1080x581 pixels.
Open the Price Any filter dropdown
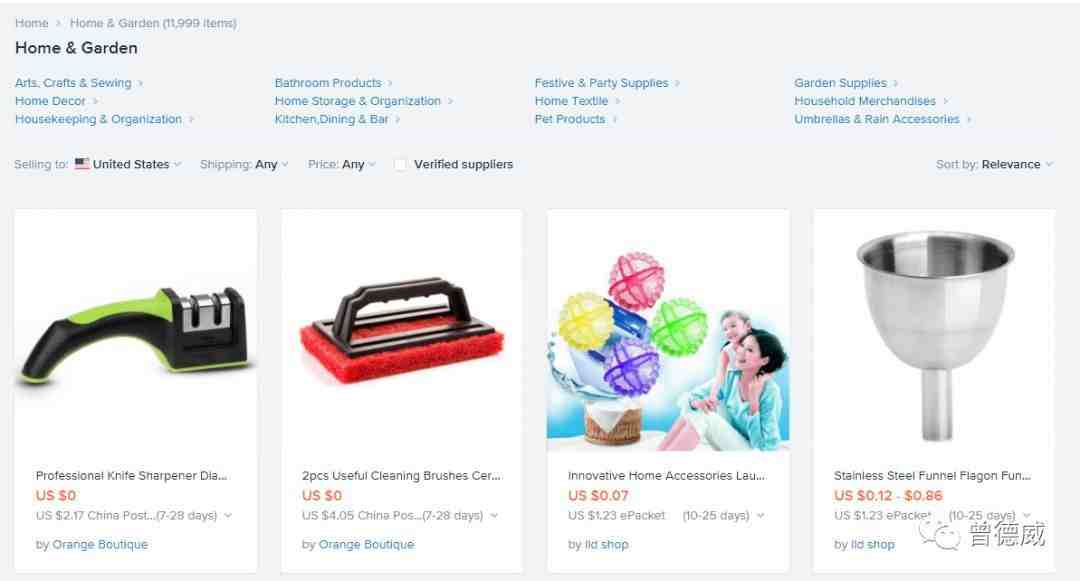[342, 165]
